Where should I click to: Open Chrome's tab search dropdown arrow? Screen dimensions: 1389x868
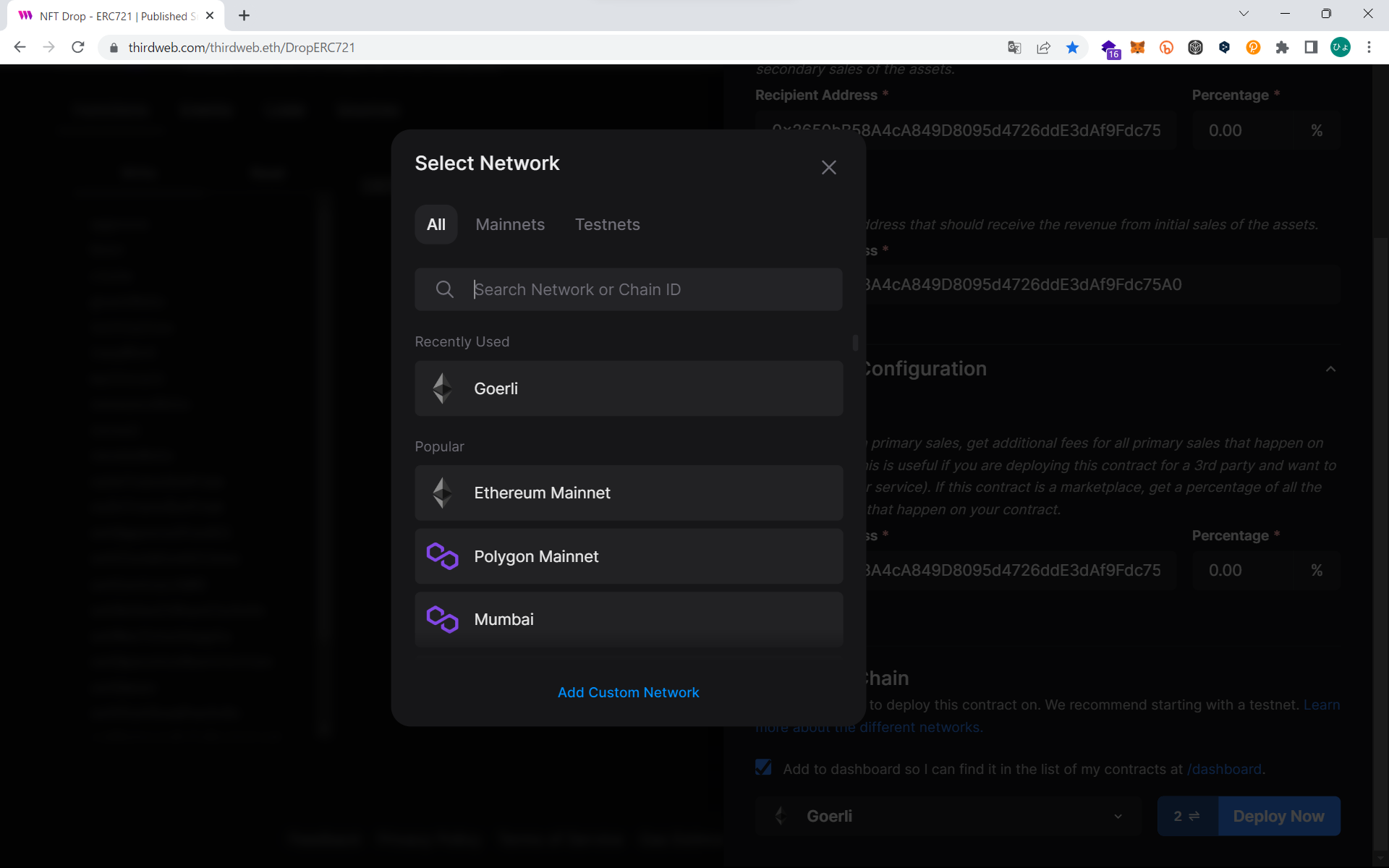[1244, 14]
